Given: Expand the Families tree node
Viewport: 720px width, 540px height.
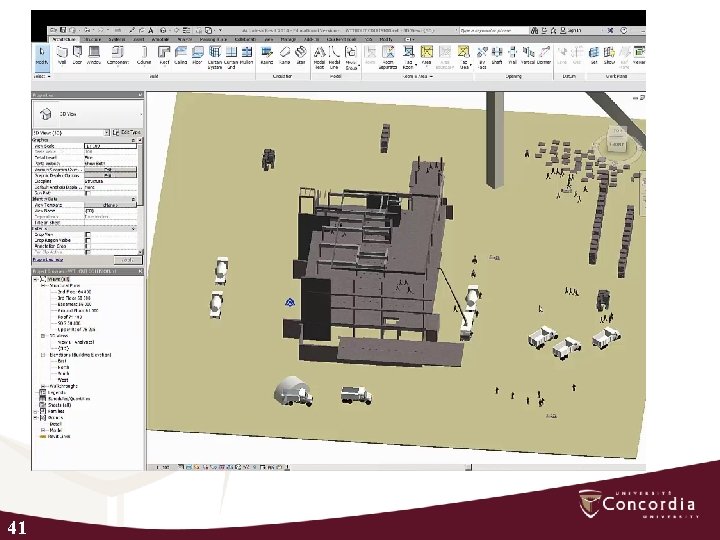Looking at the screenshot, I should coord(35,411).
